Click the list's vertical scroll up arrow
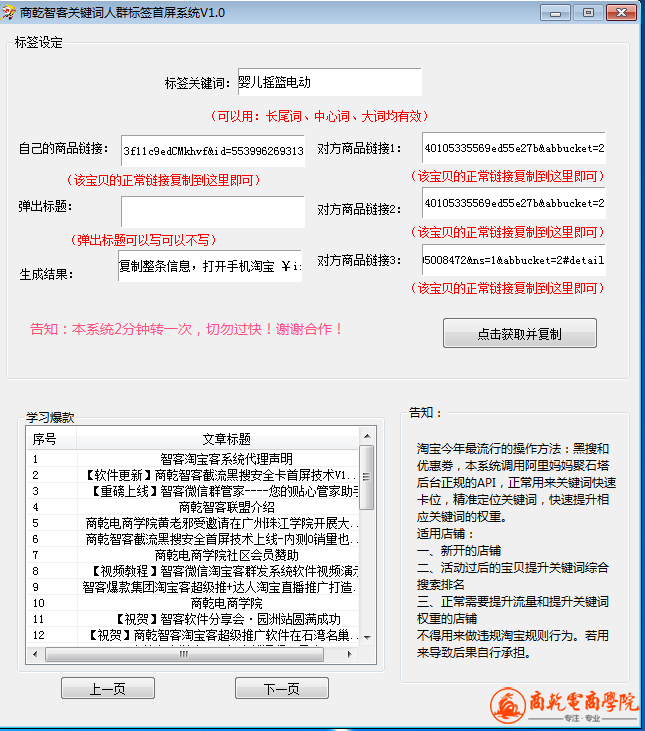The height and width of the screenshot is (731, 645). pos(367,436)
